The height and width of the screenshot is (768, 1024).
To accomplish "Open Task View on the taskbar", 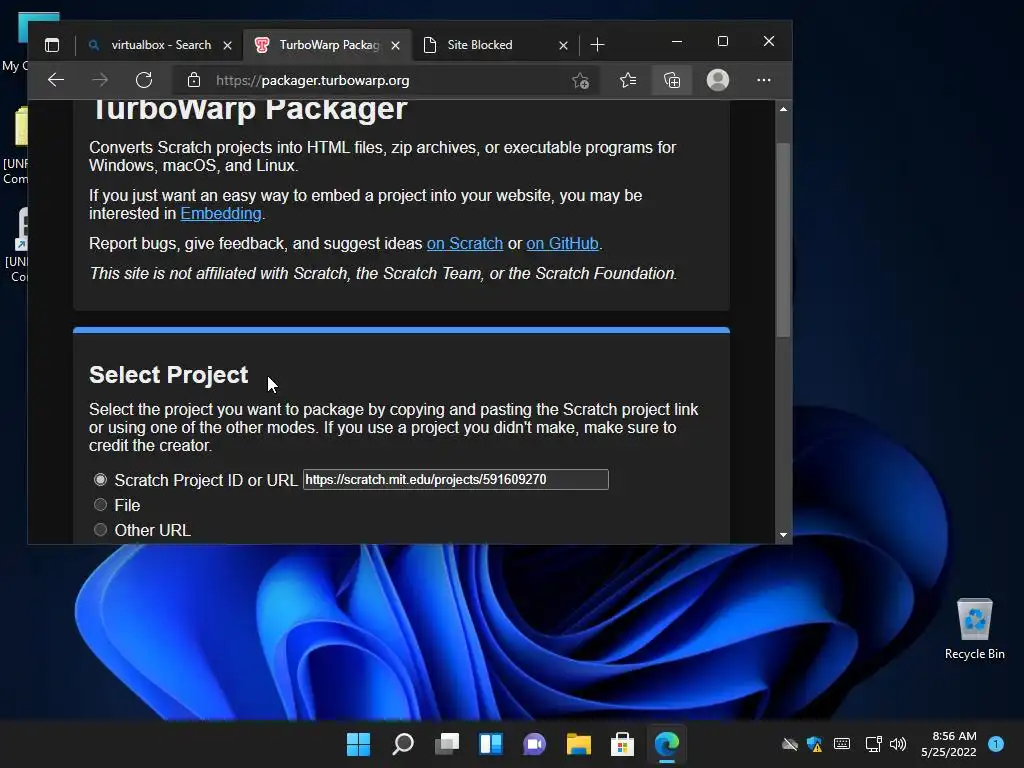I will tap(447, 744).
